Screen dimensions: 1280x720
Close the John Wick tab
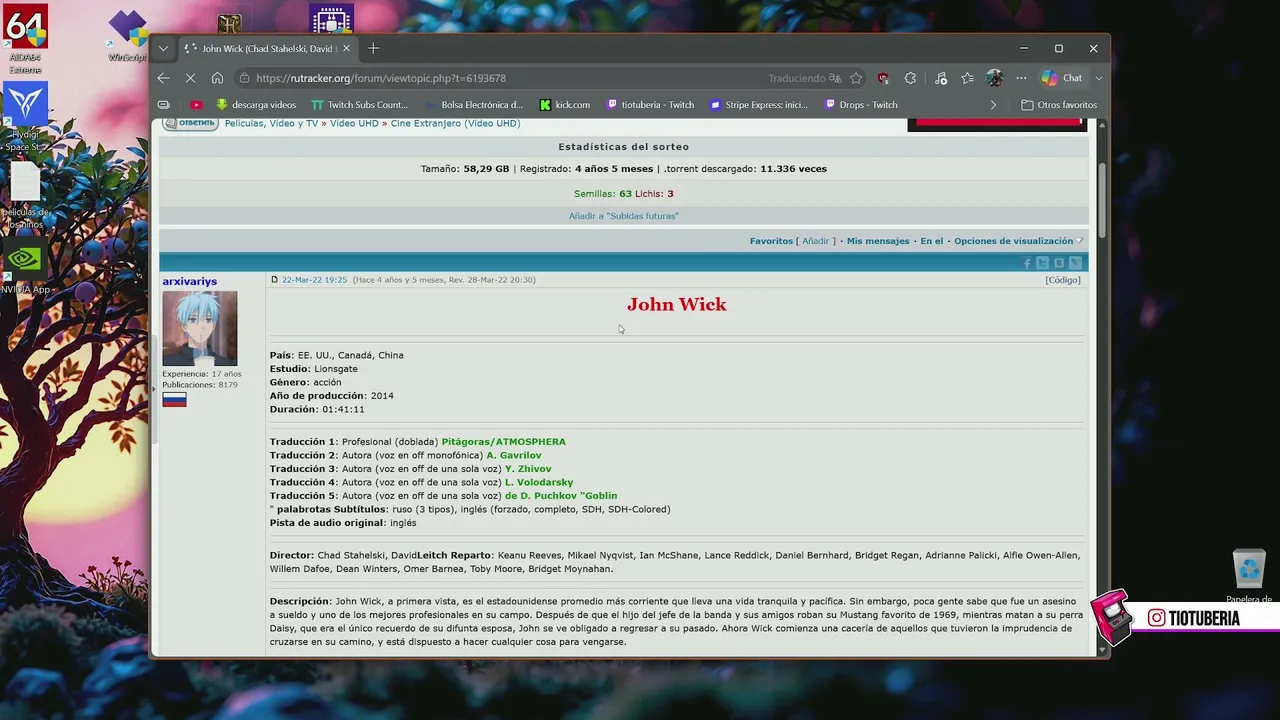tap(346, 48)
